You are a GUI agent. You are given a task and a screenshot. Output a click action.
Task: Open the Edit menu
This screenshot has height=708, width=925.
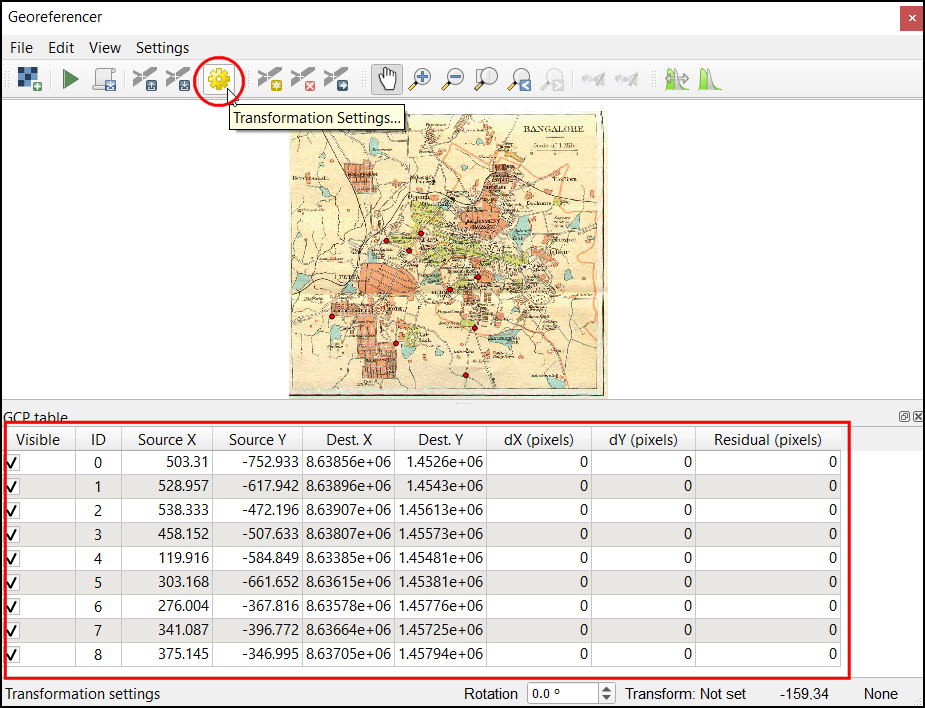pyautogui.click(x=61, y=48)
